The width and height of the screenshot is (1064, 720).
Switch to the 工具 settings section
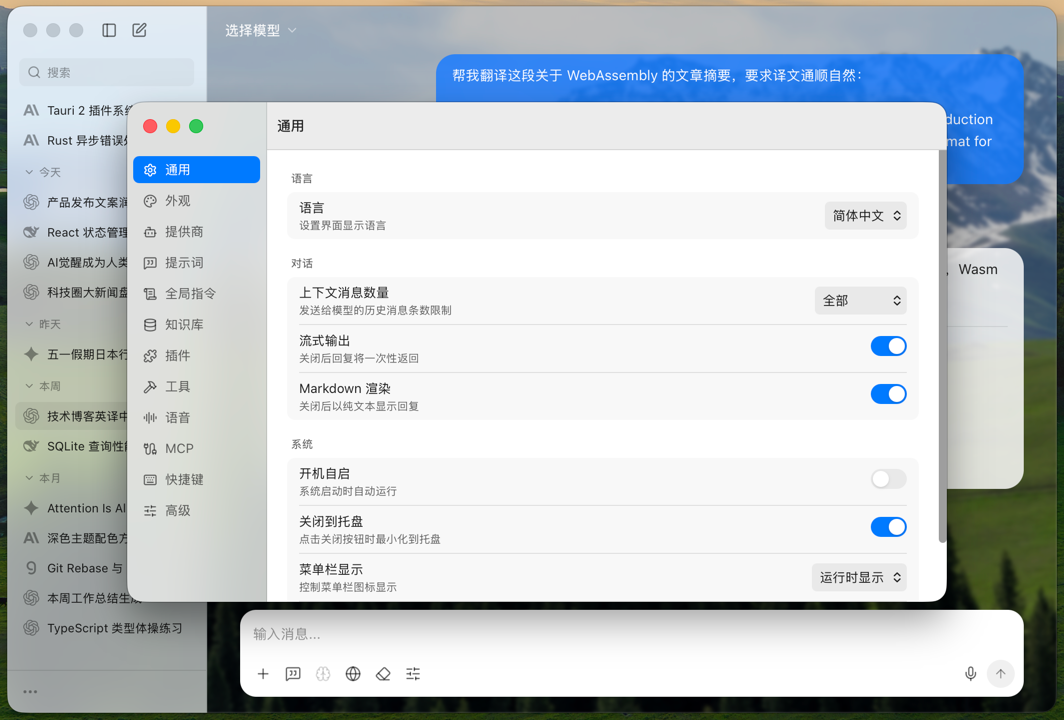coord(179,386)
